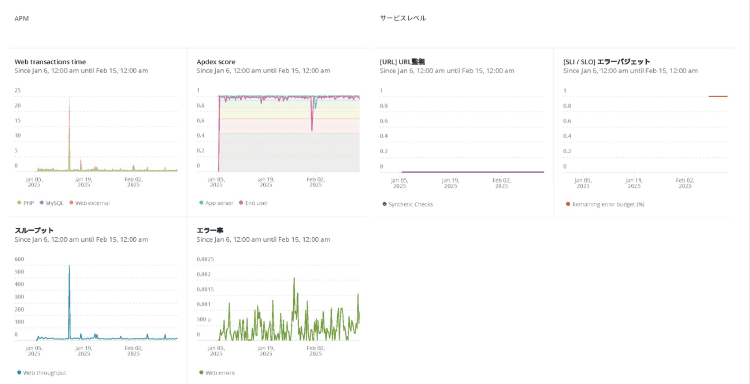750x384 pixels.
Task: Toggle the MySQL series legend
Action: click(51, 203)
